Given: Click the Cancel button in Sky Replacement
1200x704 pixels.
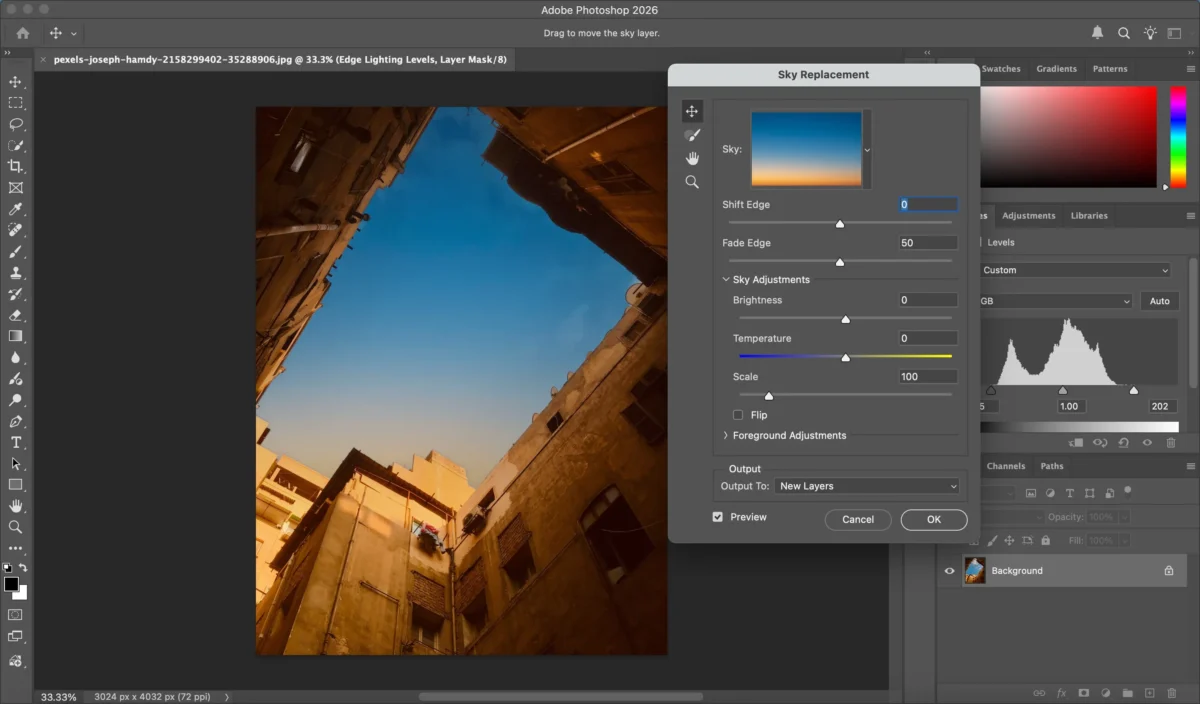Looking at the screenshot, I should click(x=858, y=520).
